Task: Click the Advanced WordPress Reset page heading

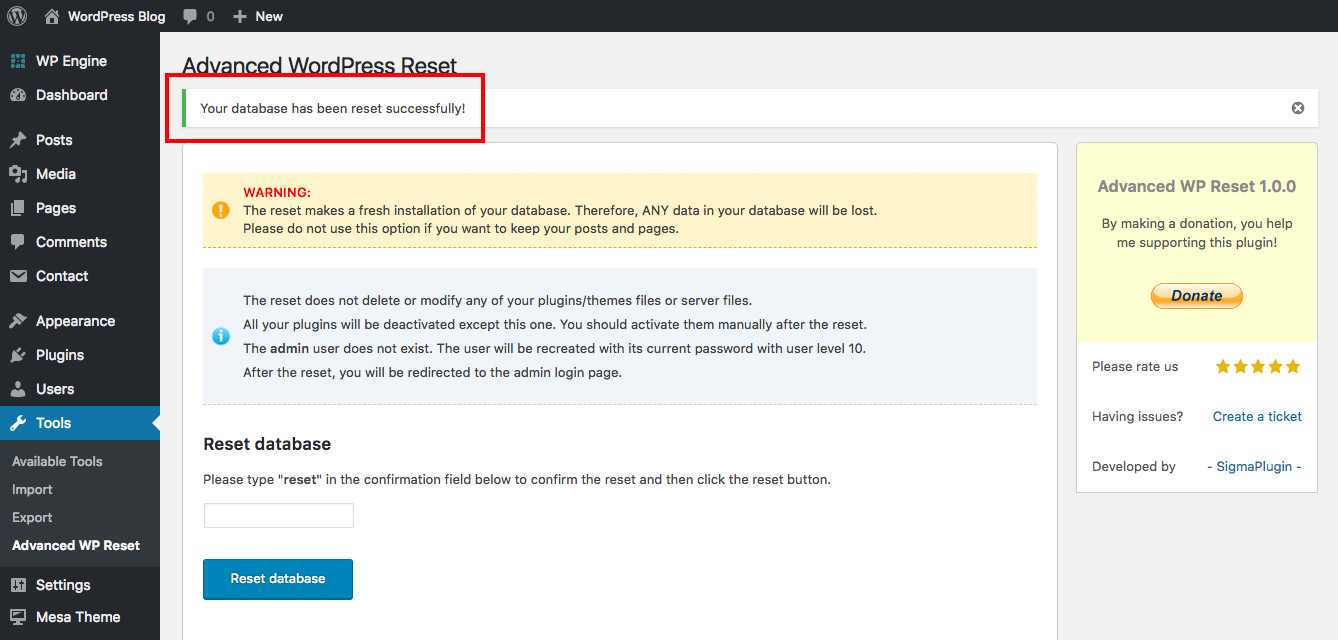Action: 320,66
